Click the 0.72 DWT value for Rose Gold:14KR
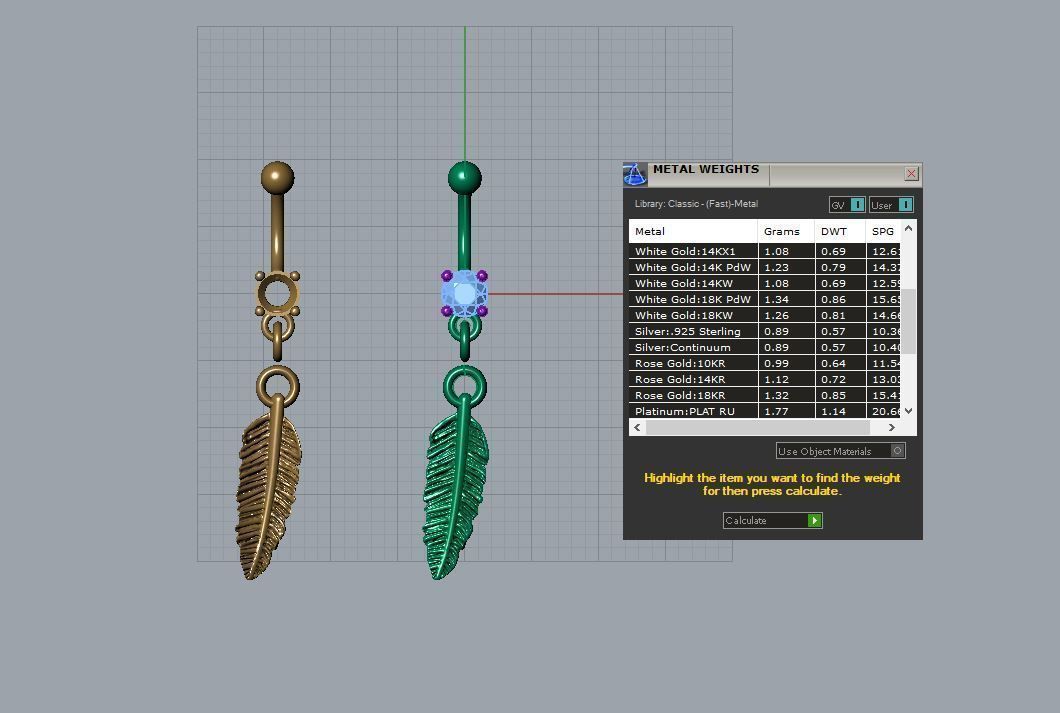This screenshot has height=713, width=1060. click(833, 379)
